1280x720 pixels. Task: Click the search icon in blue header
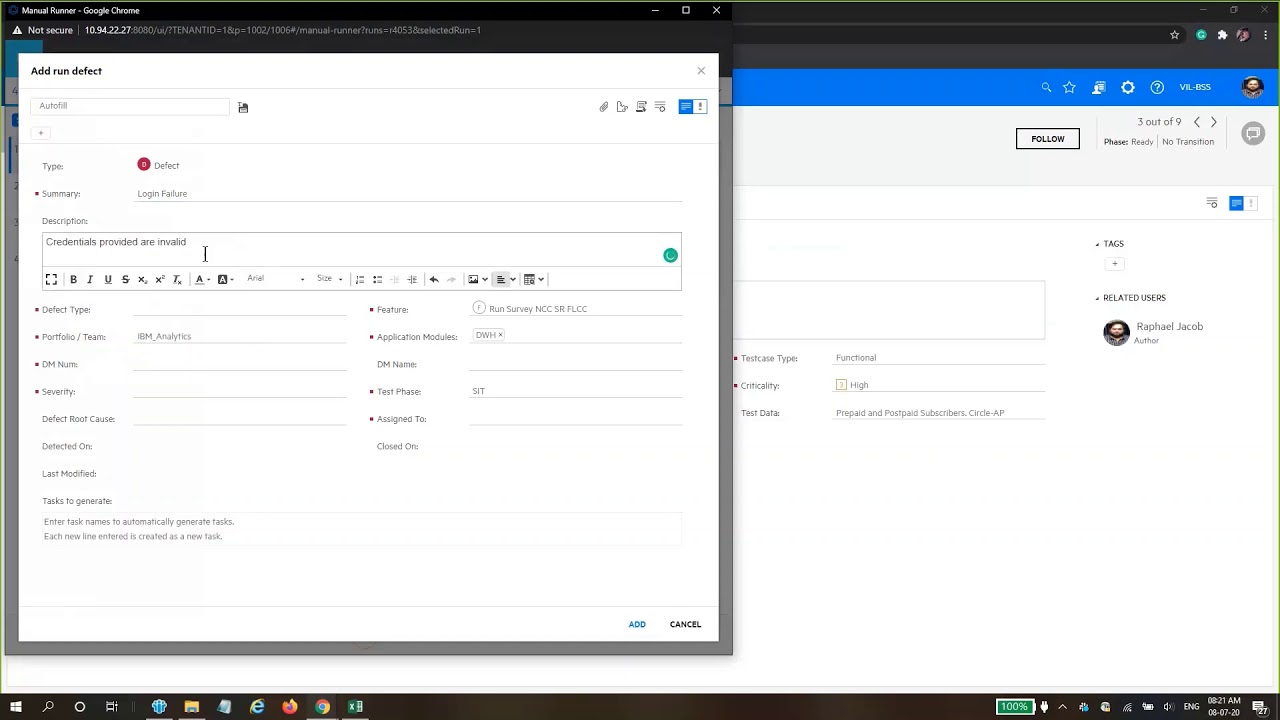(1046, 87)
